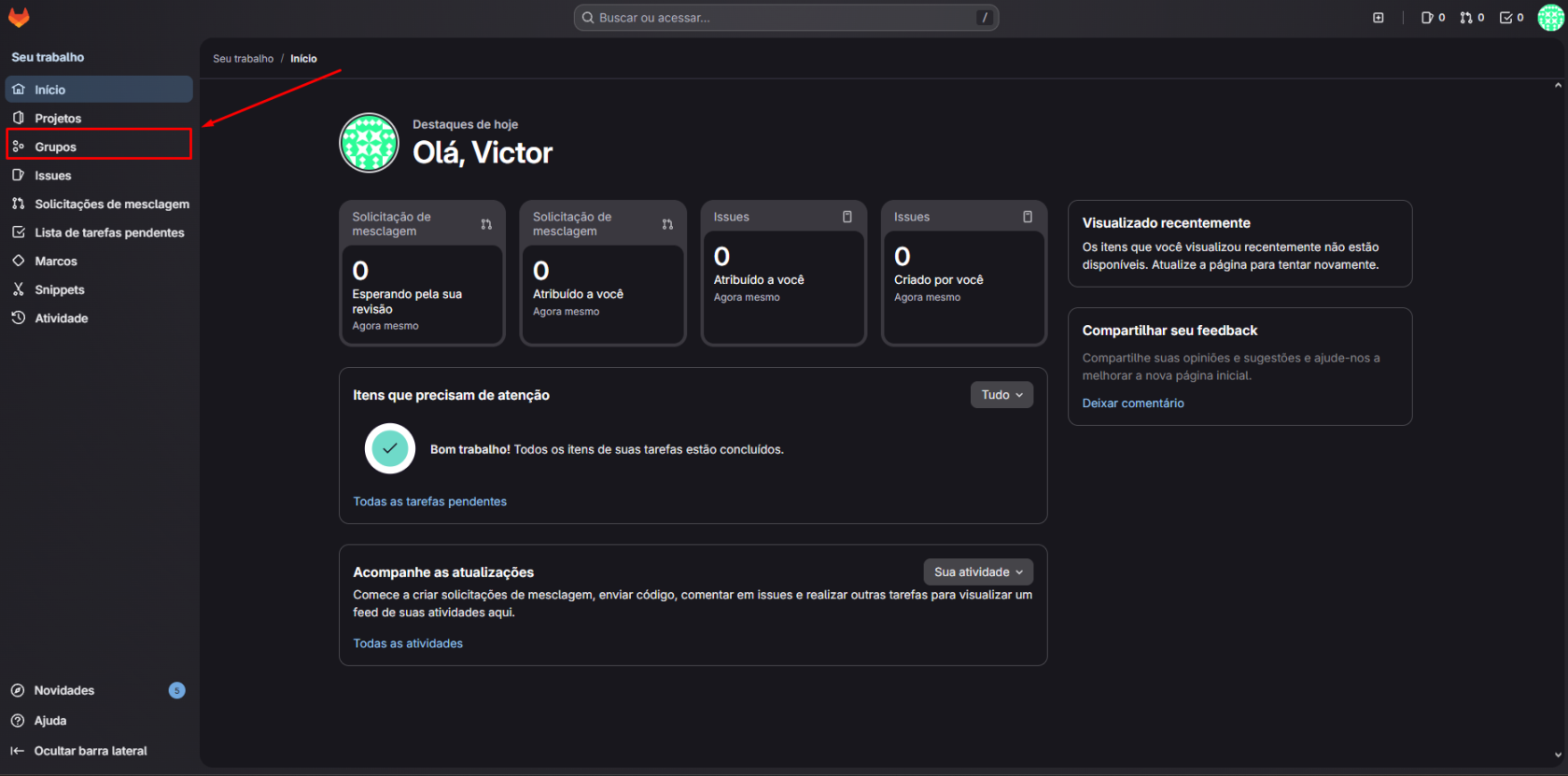Viewport: 1568px width, 776px height.
Task: Open assigned issues counter icon
Action: [x=1433, y=18]
